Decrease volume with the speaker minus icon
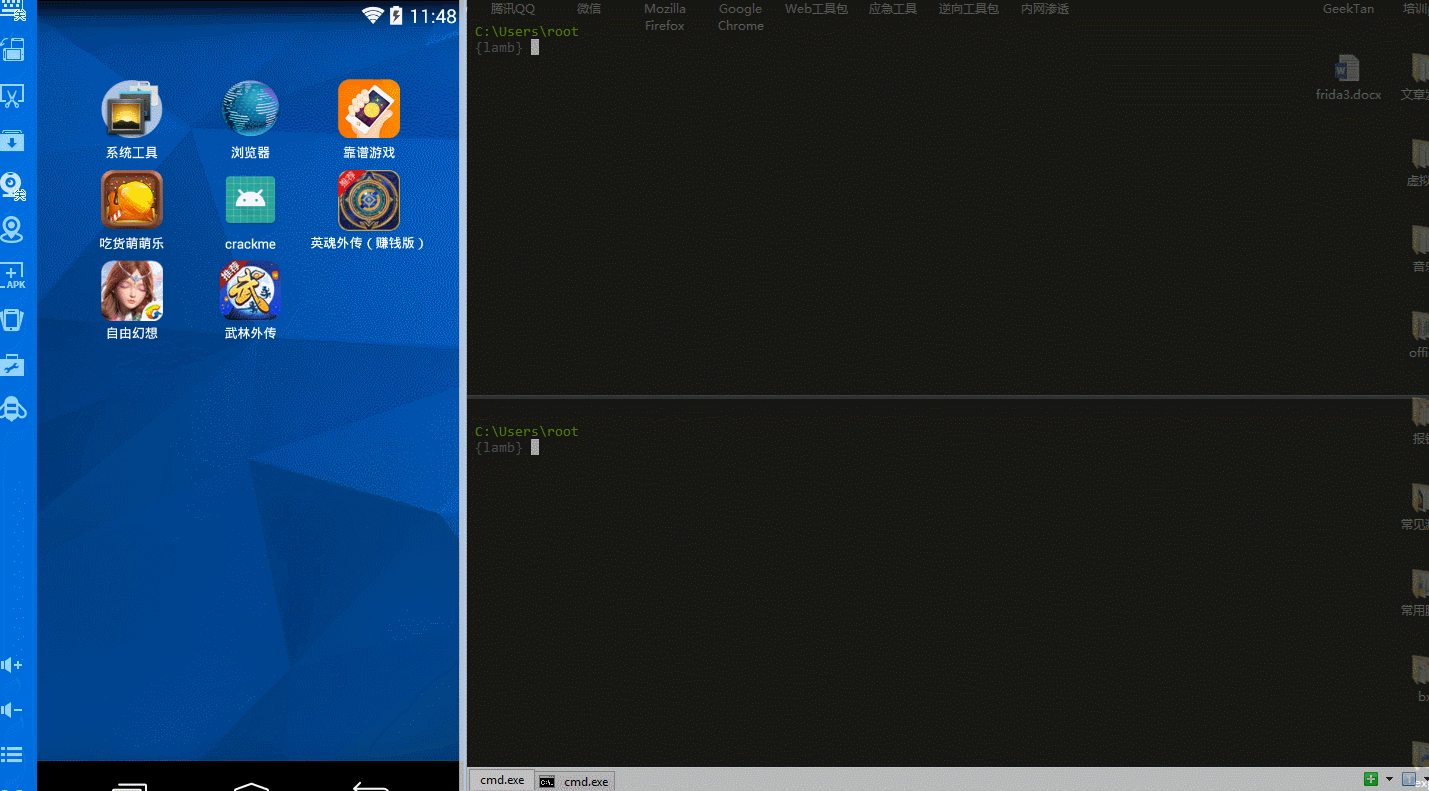The image size is (1429, 791). (x=12, y=710)
